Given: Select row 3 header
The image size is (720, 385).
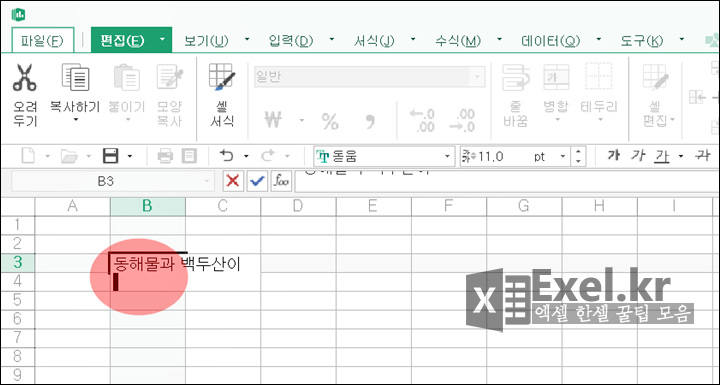Looking at the screenshot, I should pyautogui.click(x=17, y=262).
